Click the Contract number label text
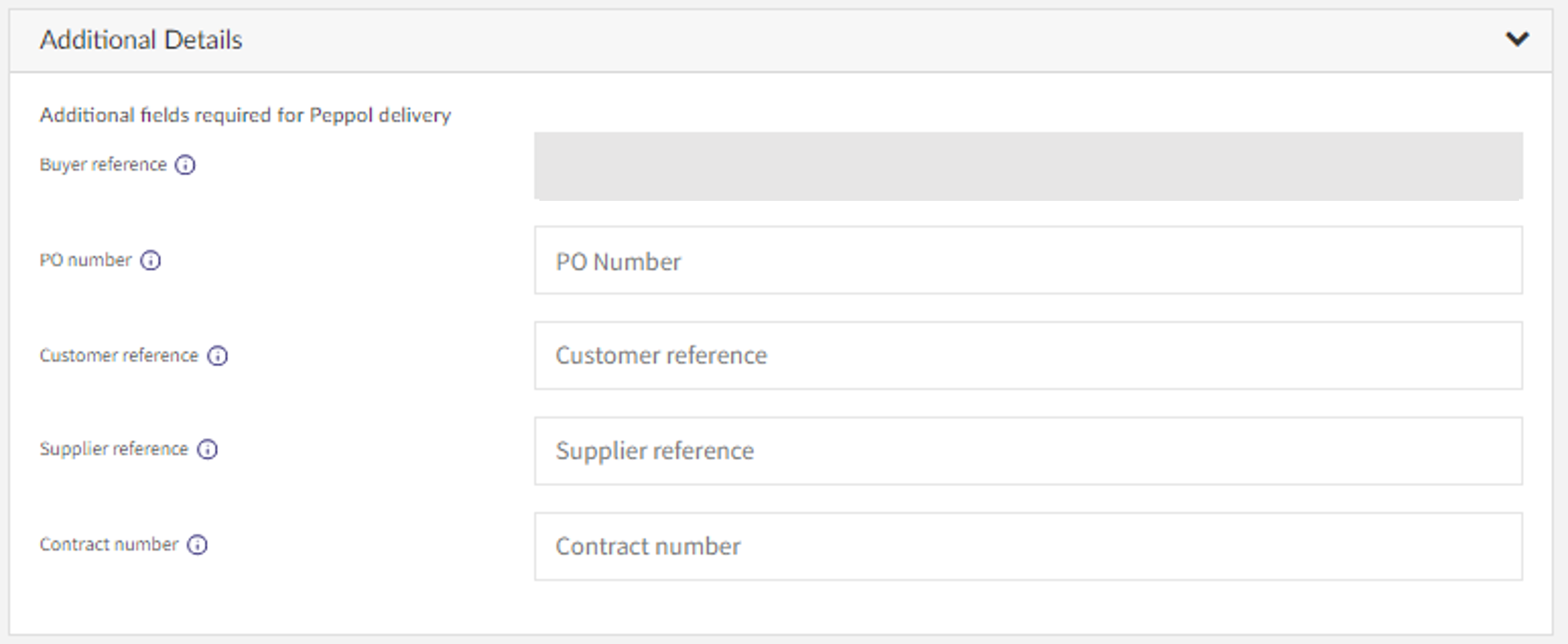Image resolution: width=1568 pixels, height=644 pixels. (x=109, y=544)
